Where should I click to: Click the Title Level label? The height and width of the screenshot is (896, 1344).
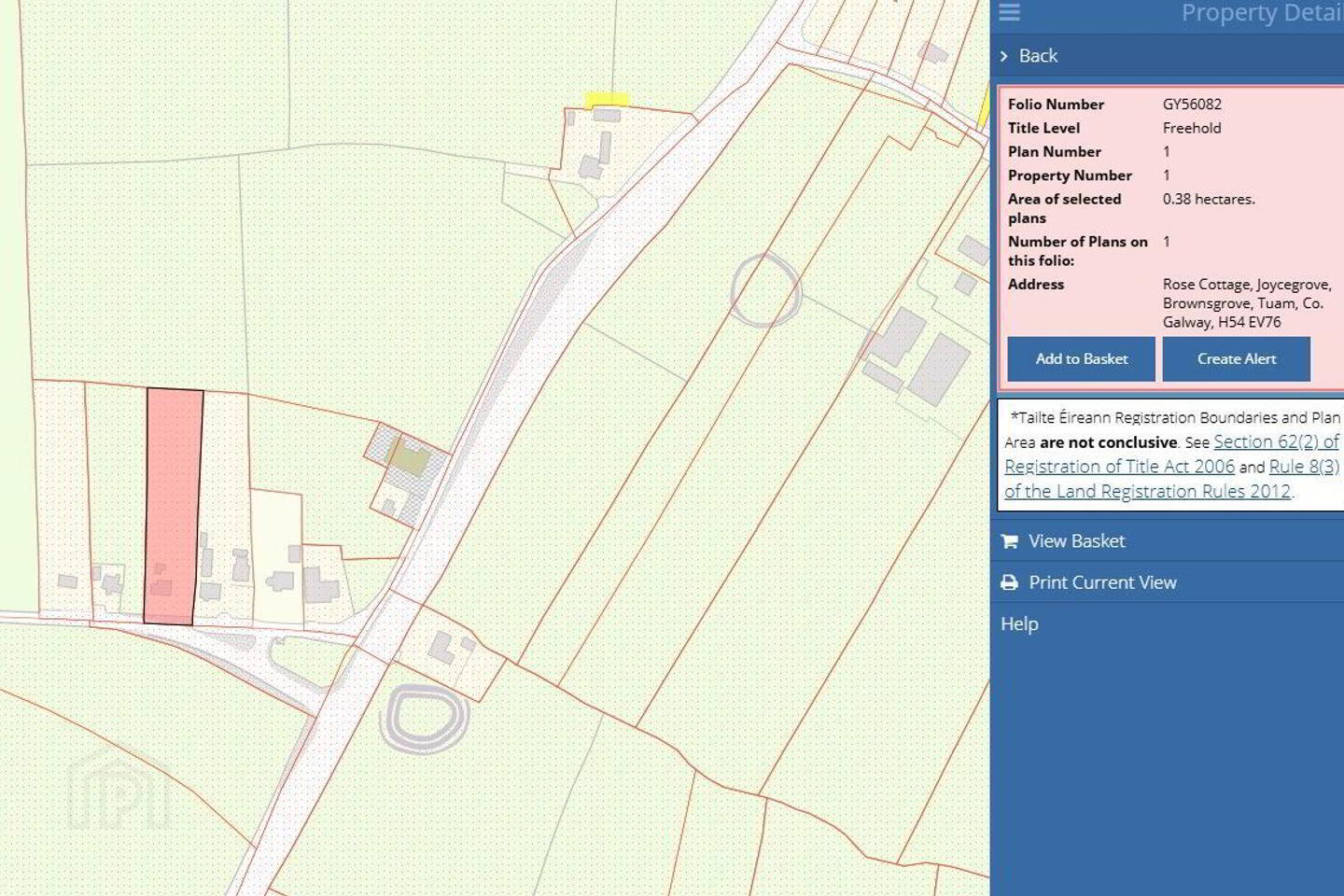click(x=1043, y=128)
